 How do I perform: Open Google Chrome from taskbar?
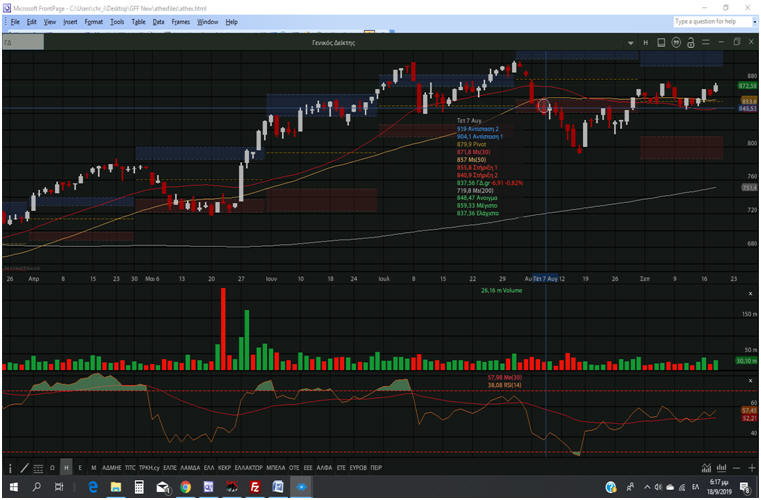[x=185, y=487]
